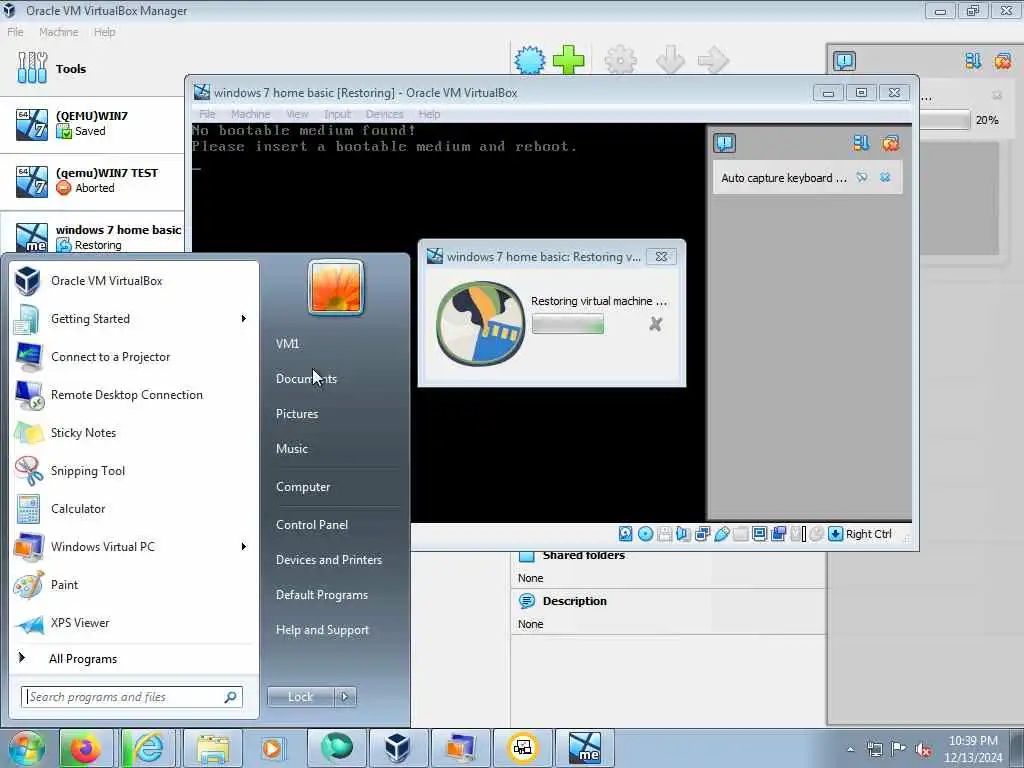
Task: Open Connect to a Projector
Action: [134, 357]
